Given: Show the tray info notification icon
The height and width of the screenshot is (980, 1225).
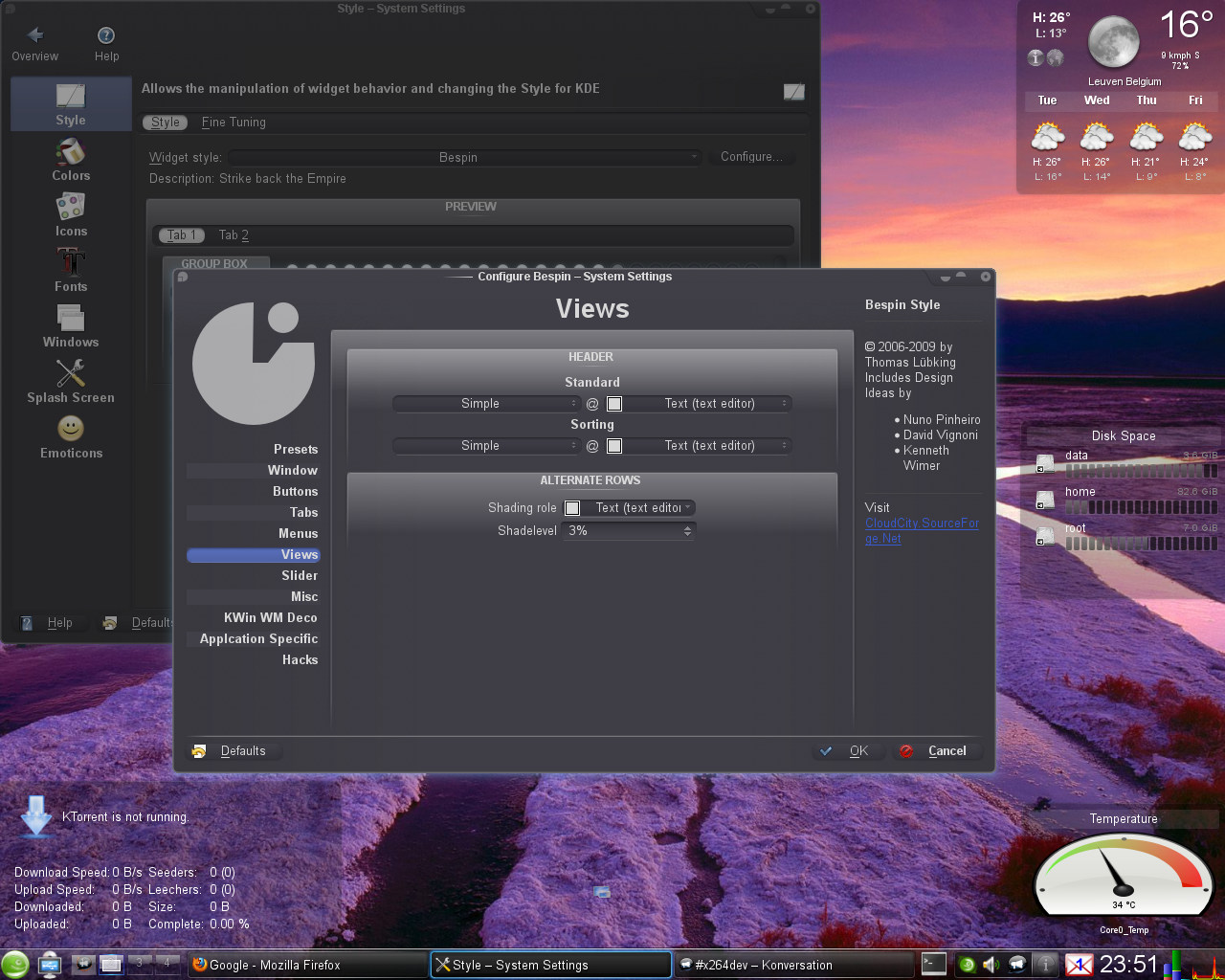Looking at the screenshot, I should tap(1045, 965).
